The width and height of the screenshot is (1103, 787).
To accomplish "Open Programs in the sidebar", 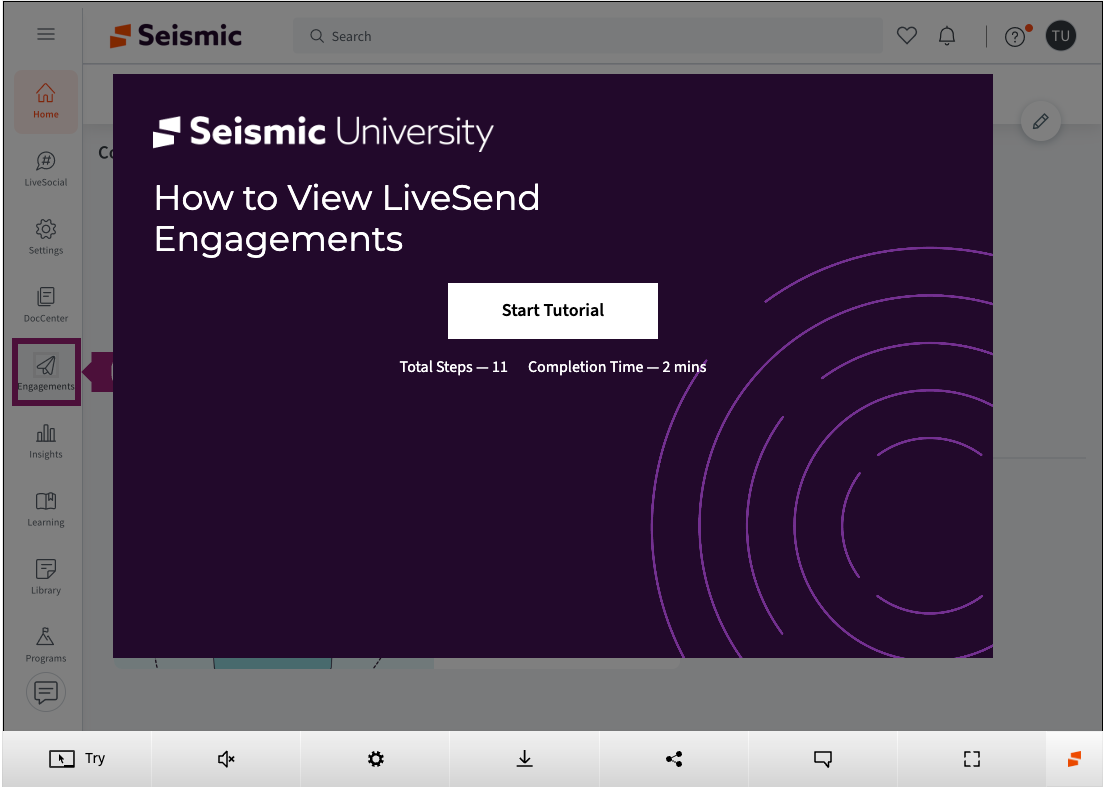I will tap(46, 645).
